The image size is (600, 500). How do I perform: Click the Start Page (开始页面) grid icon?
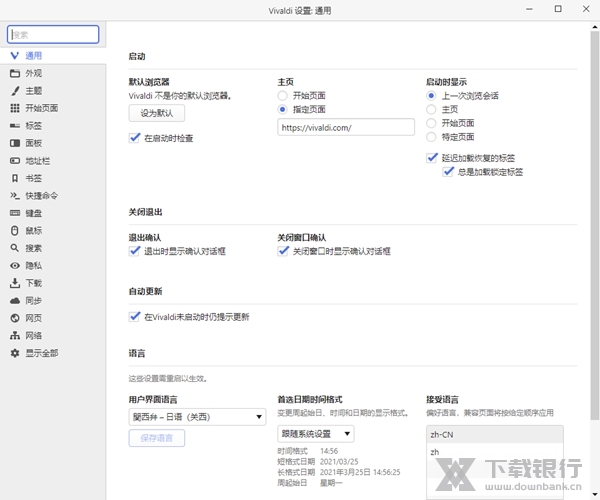[x=15, y=108]
